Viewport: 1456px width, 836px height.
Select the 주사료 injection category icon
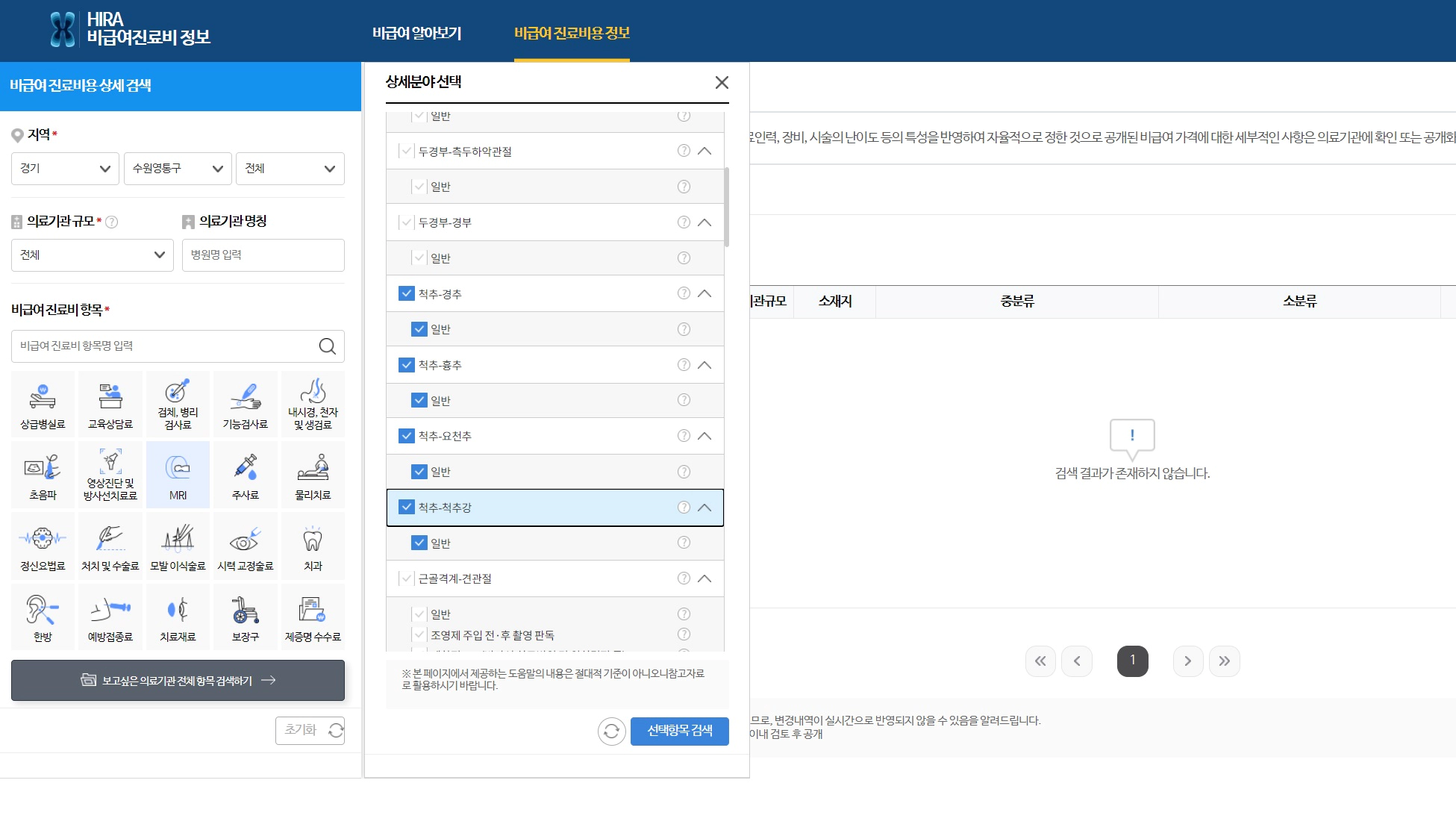click(245, 475)
